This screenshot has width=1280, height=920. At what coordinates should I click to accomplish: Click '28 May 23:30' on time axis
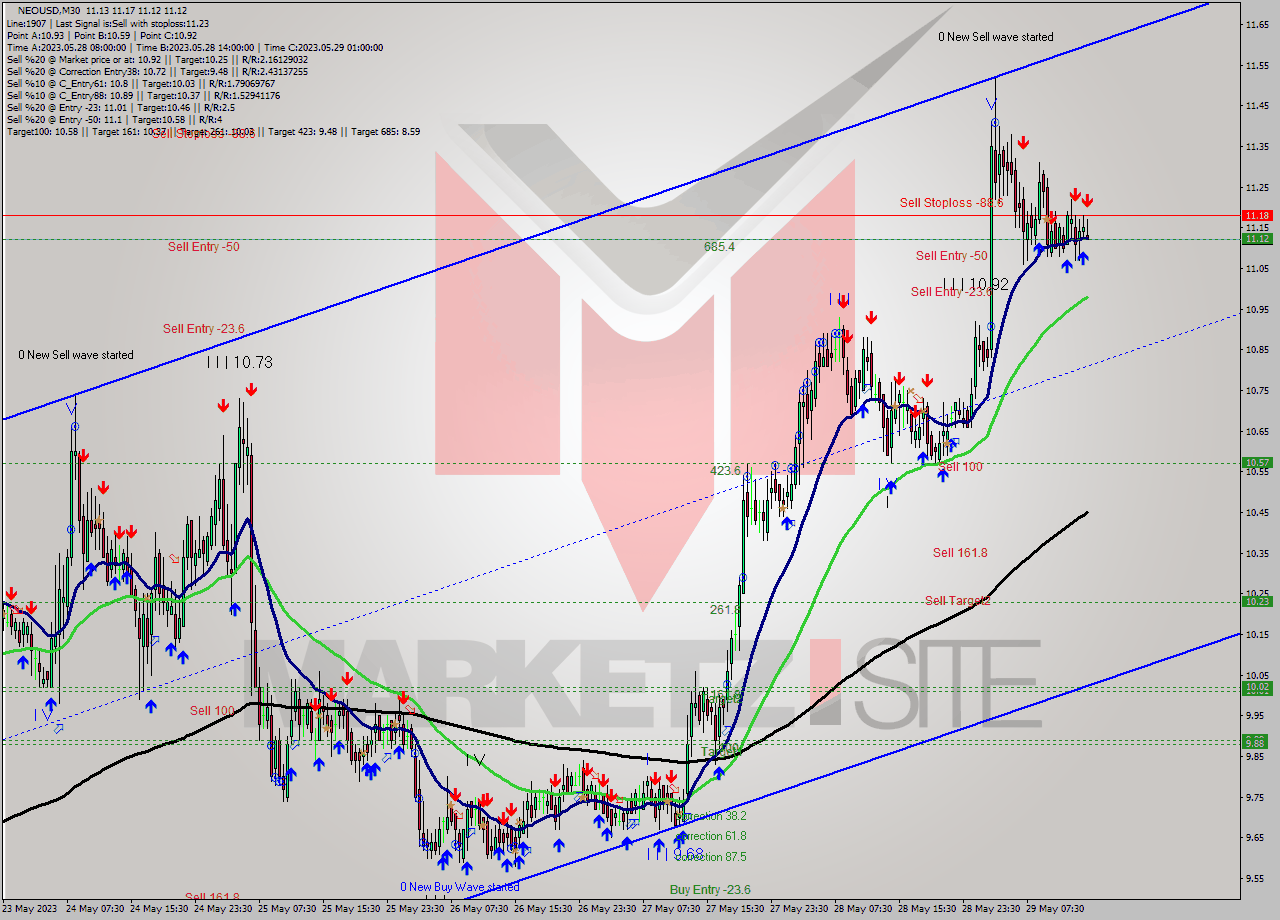[x=992, y=909]
